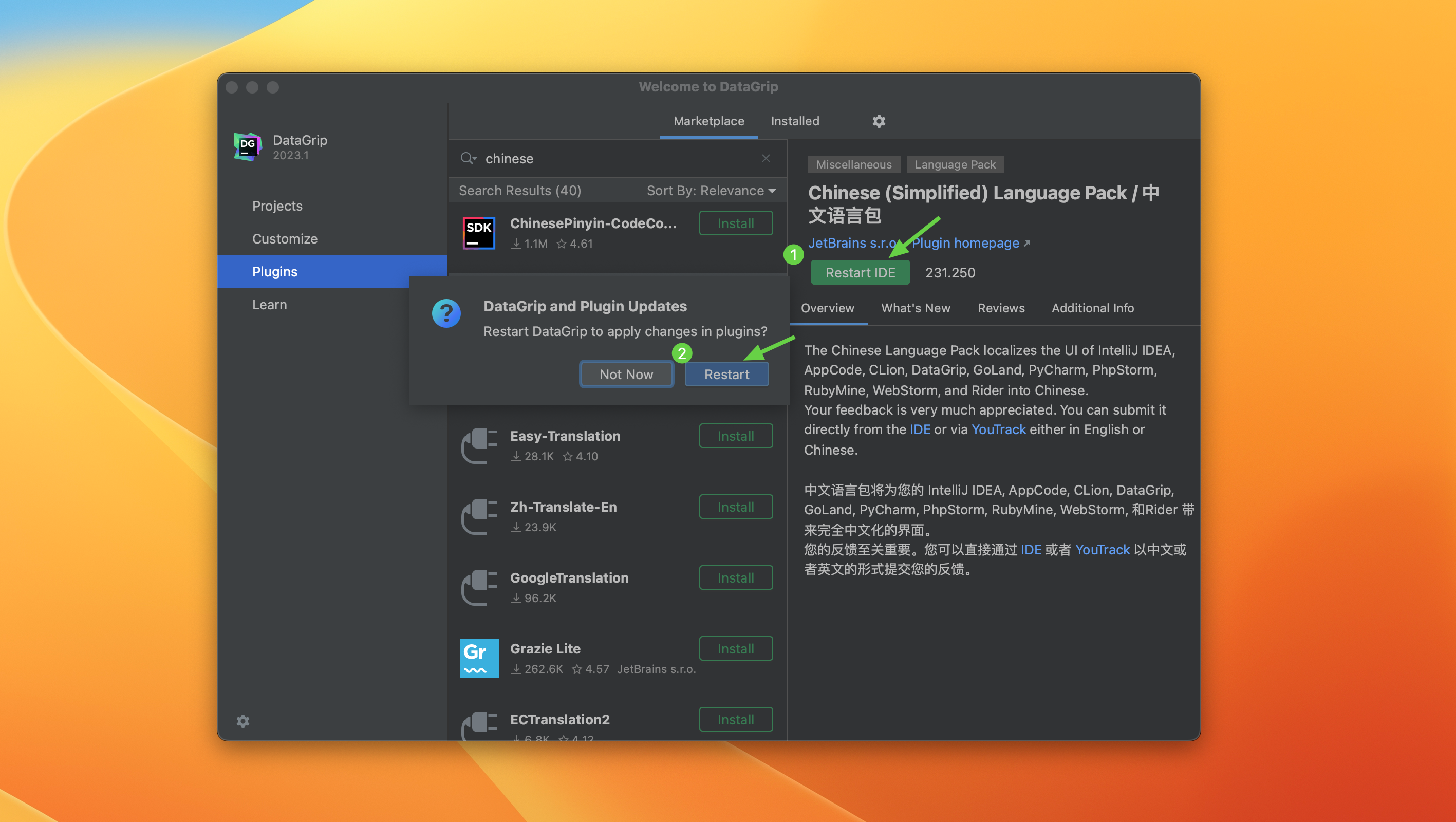Image resolution: width=1456 pixels, height=822 pixels.
Task: Install the GoogleTranslation plugin
Action: pyautogui.click(x=736, y=578)
